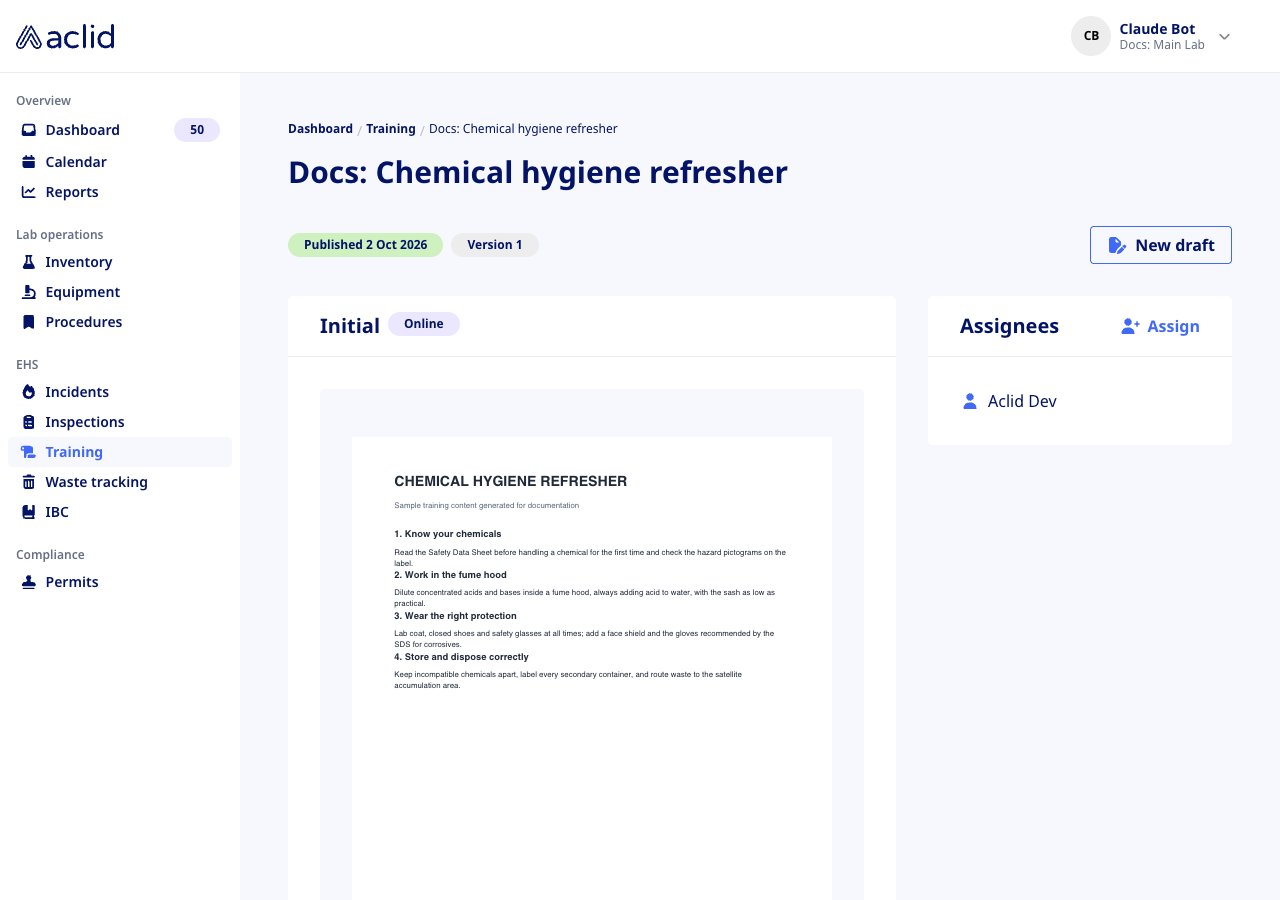Follow the Dashboard breadcrumb link

pos(320,129)
